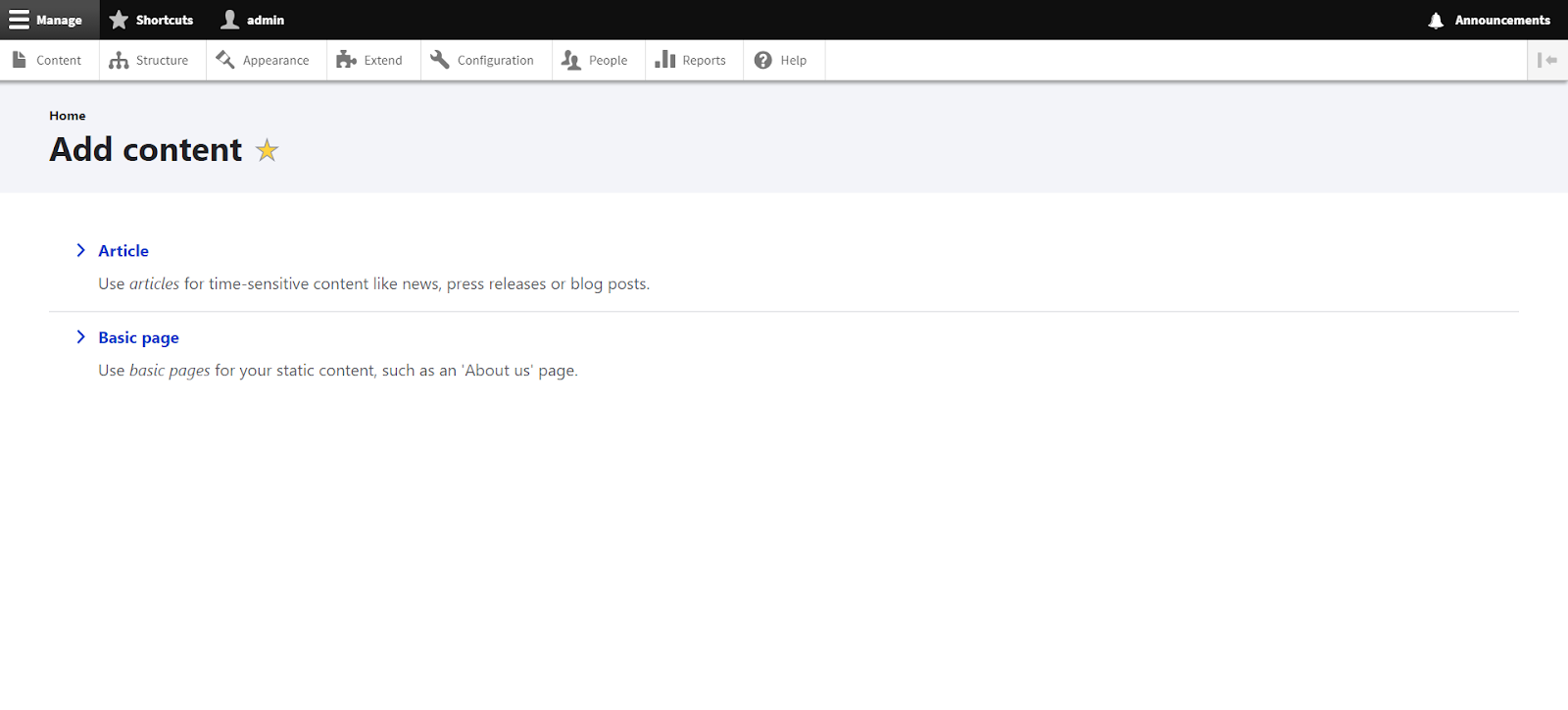Click the Structure hierarchy icon
Screen dimensions: 1568x710
[119, 60]
